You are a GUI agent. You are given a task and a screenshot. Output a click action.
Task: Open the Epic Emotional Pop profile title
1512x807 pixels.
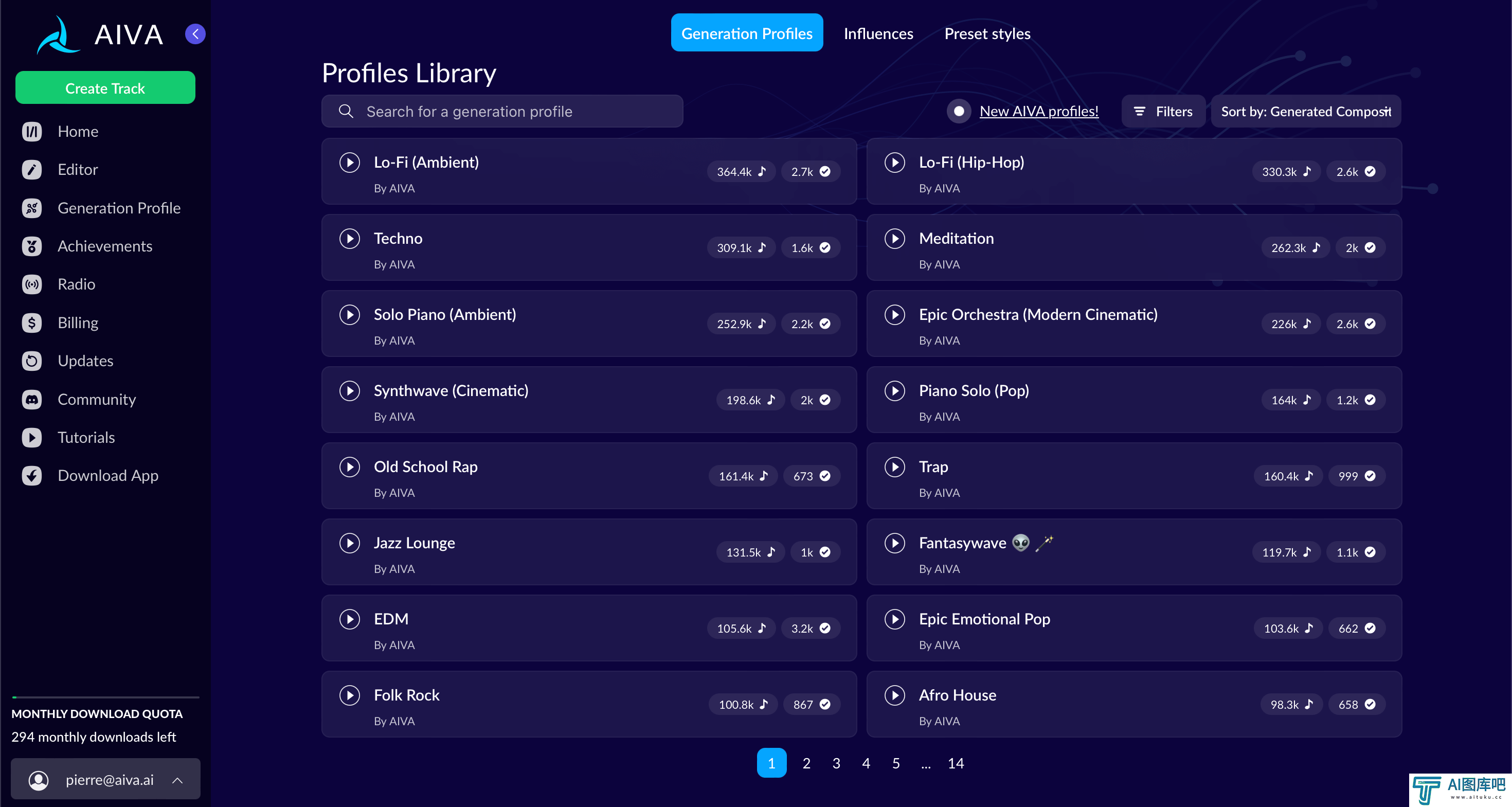[984, 619]
